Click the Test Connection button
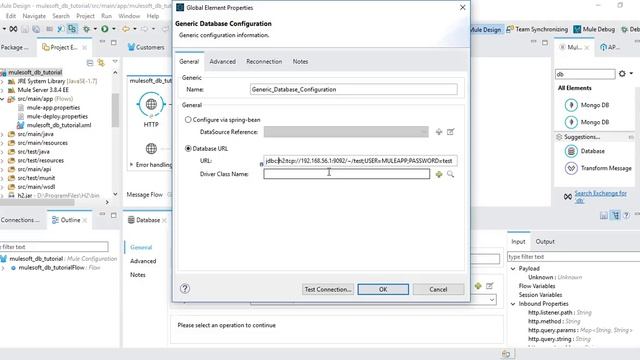 coord(328,289)
